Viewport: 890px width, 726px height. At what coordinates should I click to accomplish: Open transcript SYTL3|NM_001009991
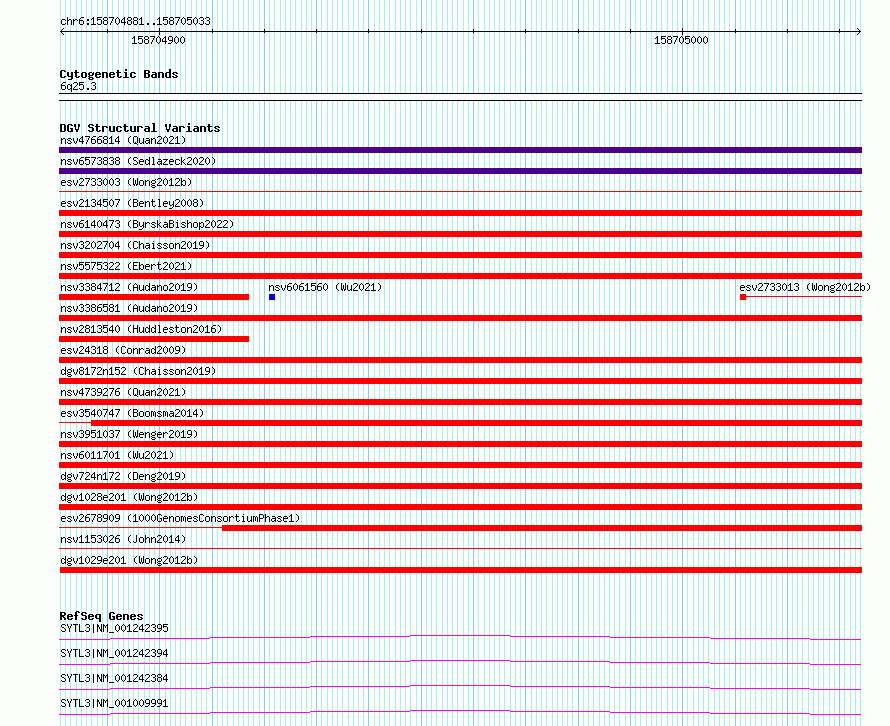pos(114,703)
